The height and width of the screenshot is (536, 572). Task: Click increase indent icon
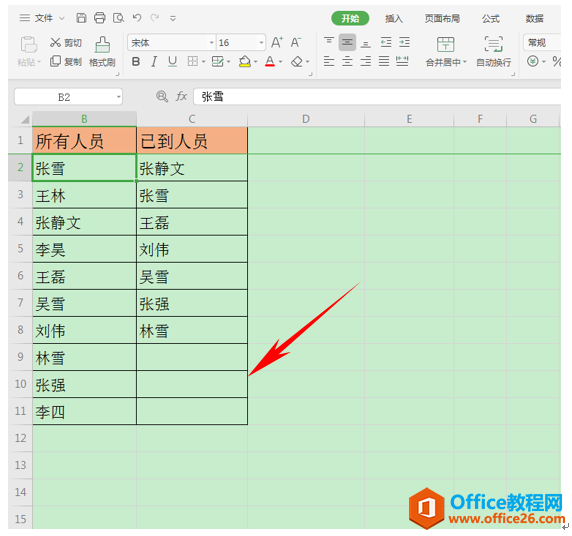pyautogui.click(x=404, y=42)
